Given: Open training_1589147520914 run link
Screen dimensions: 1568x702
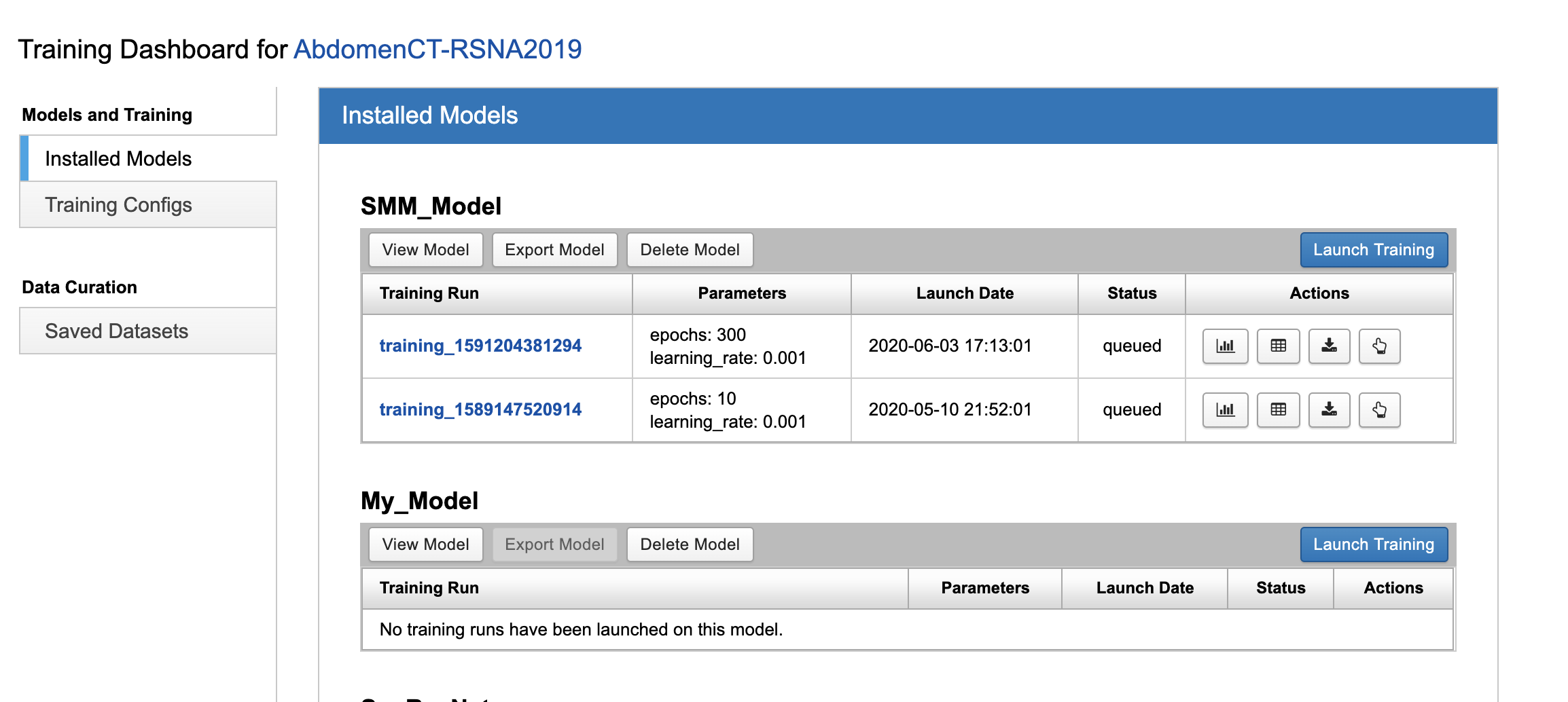Looking at the screenshot, I should point(480,410).
